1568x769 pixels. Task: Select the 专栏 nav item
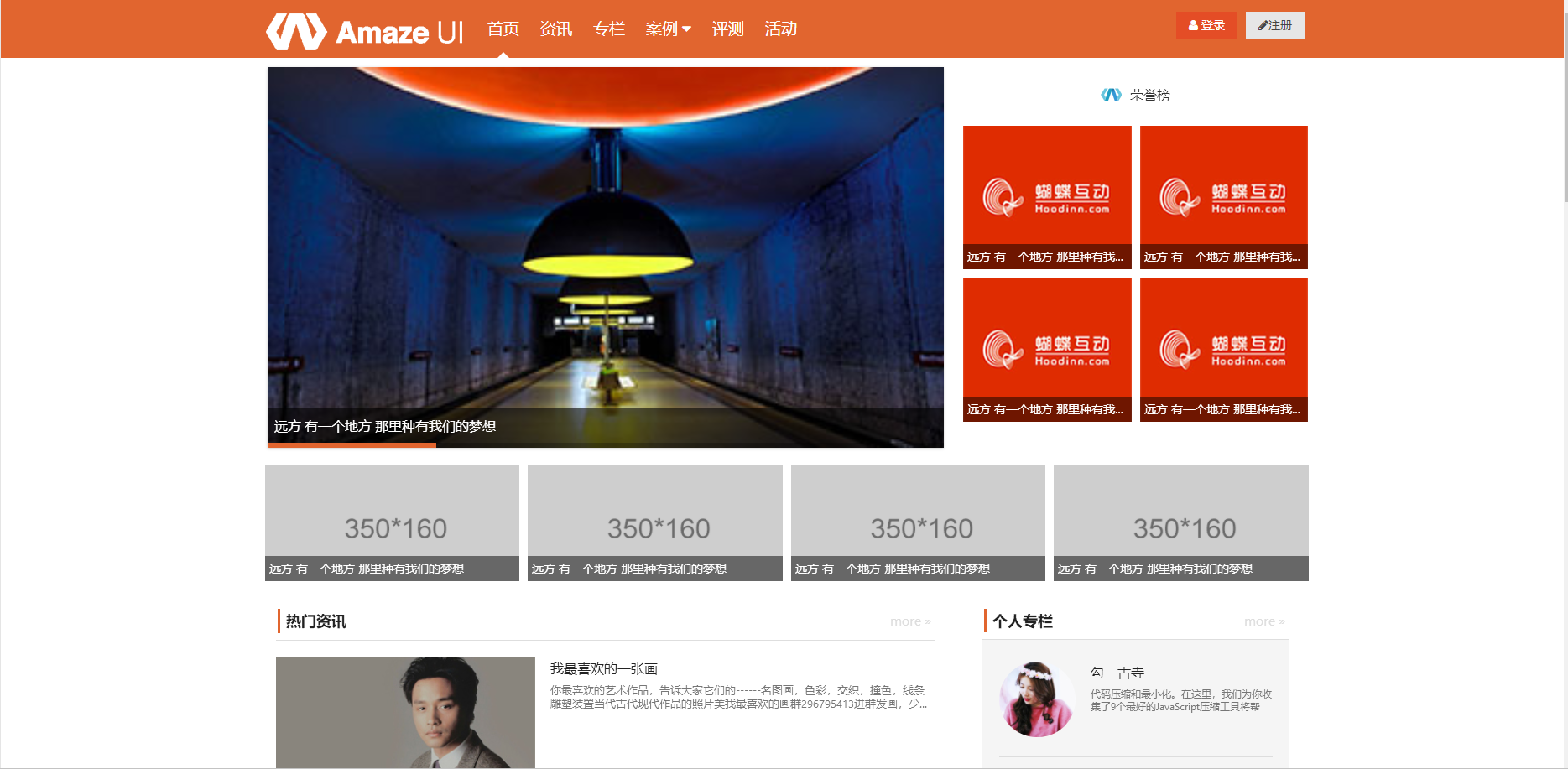tap(608, 29)
